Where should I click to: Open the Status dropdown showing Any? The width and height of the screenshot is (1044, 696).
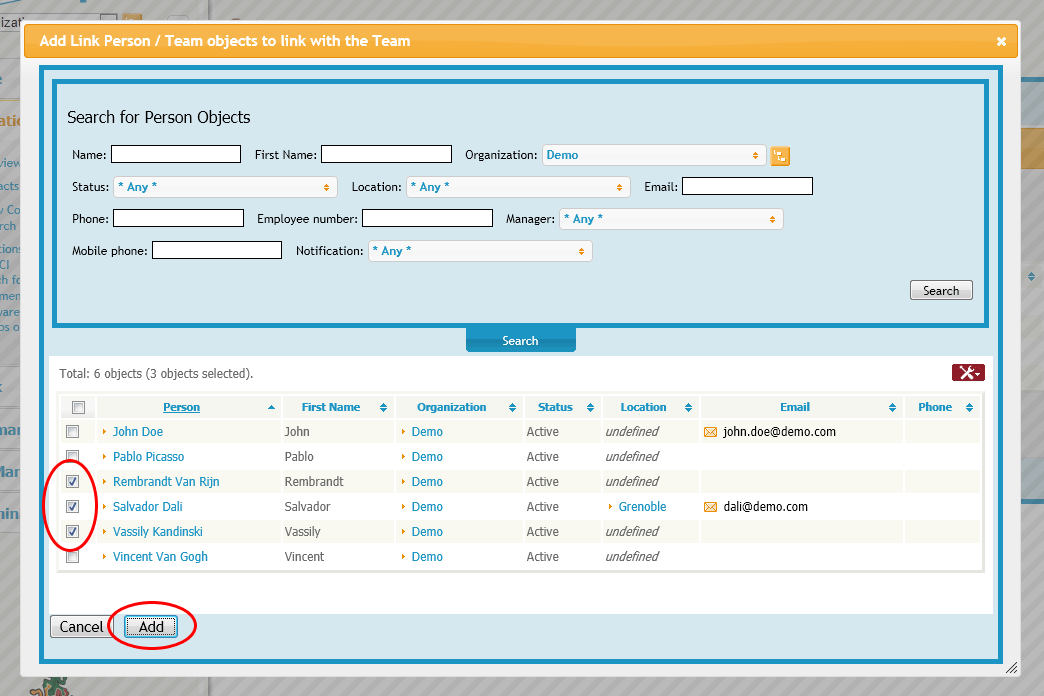tap(224, 186)
